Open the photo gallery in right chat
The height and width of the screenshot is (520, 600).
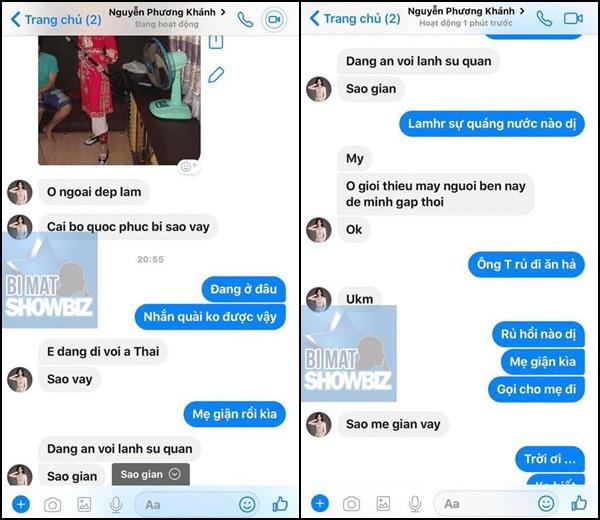383,504
